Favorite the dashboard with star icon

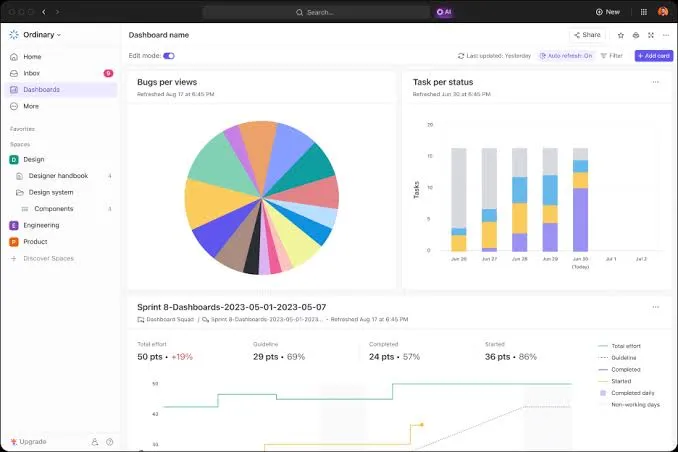[620, 35]
